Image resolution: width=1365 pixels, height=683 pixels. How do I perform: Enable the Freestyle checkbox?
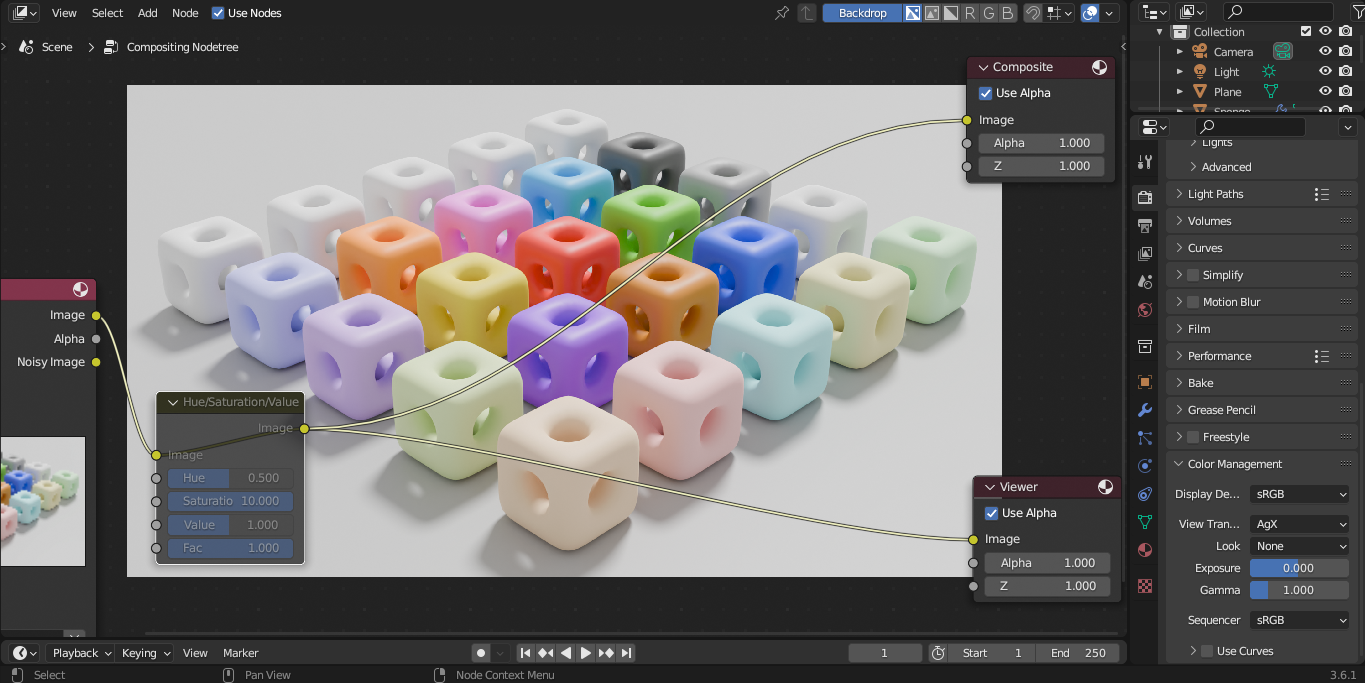(x=1193, y=437)
